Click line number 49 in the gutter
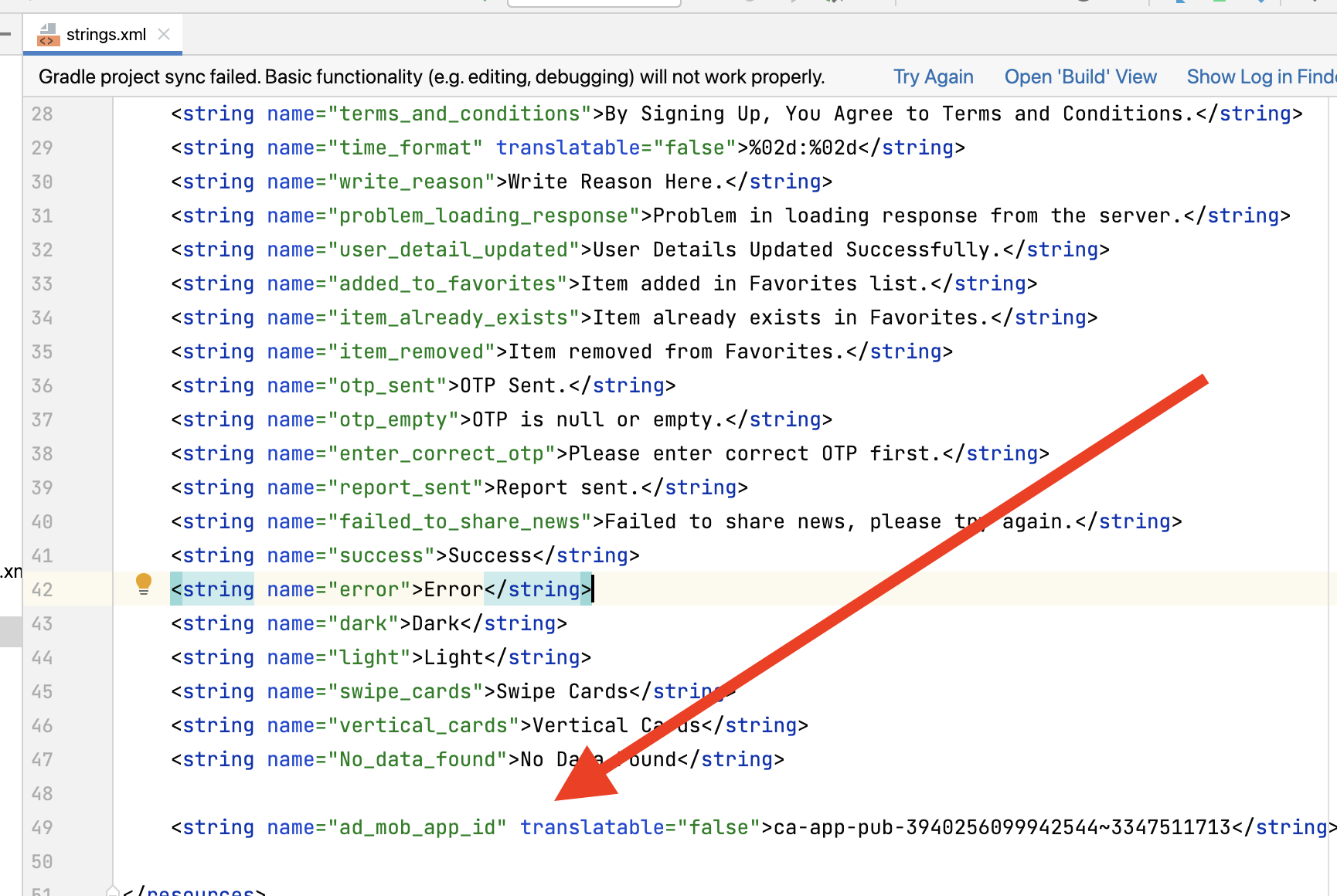The height and width of the screenshot is (896, 1337). (43, 828)
